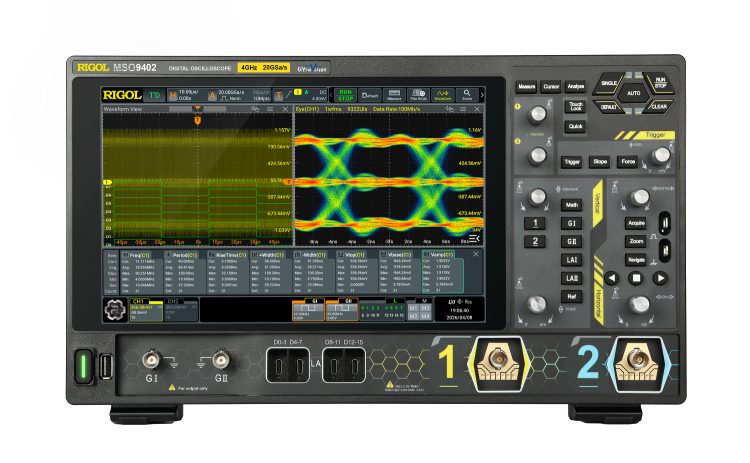Push the Trigger menu key

572,162
